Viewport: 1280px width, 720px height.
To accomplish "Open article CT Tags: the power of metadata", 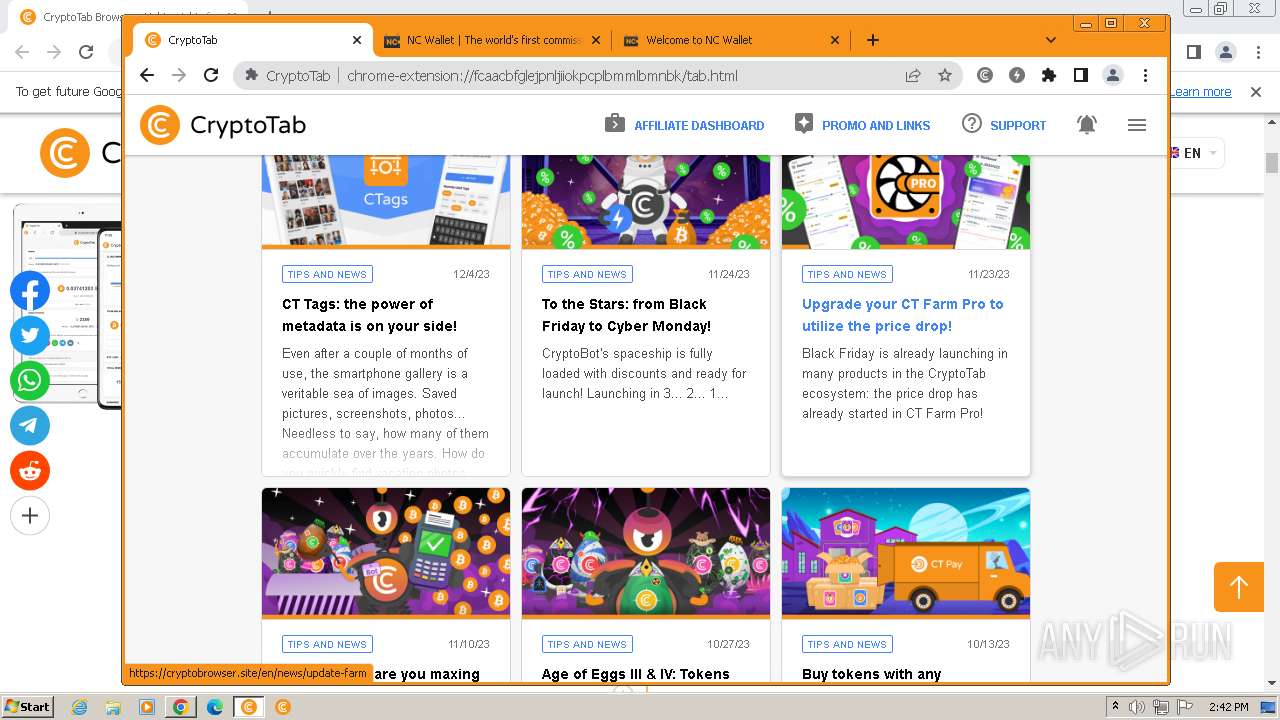I will click(x=369, y=315).
